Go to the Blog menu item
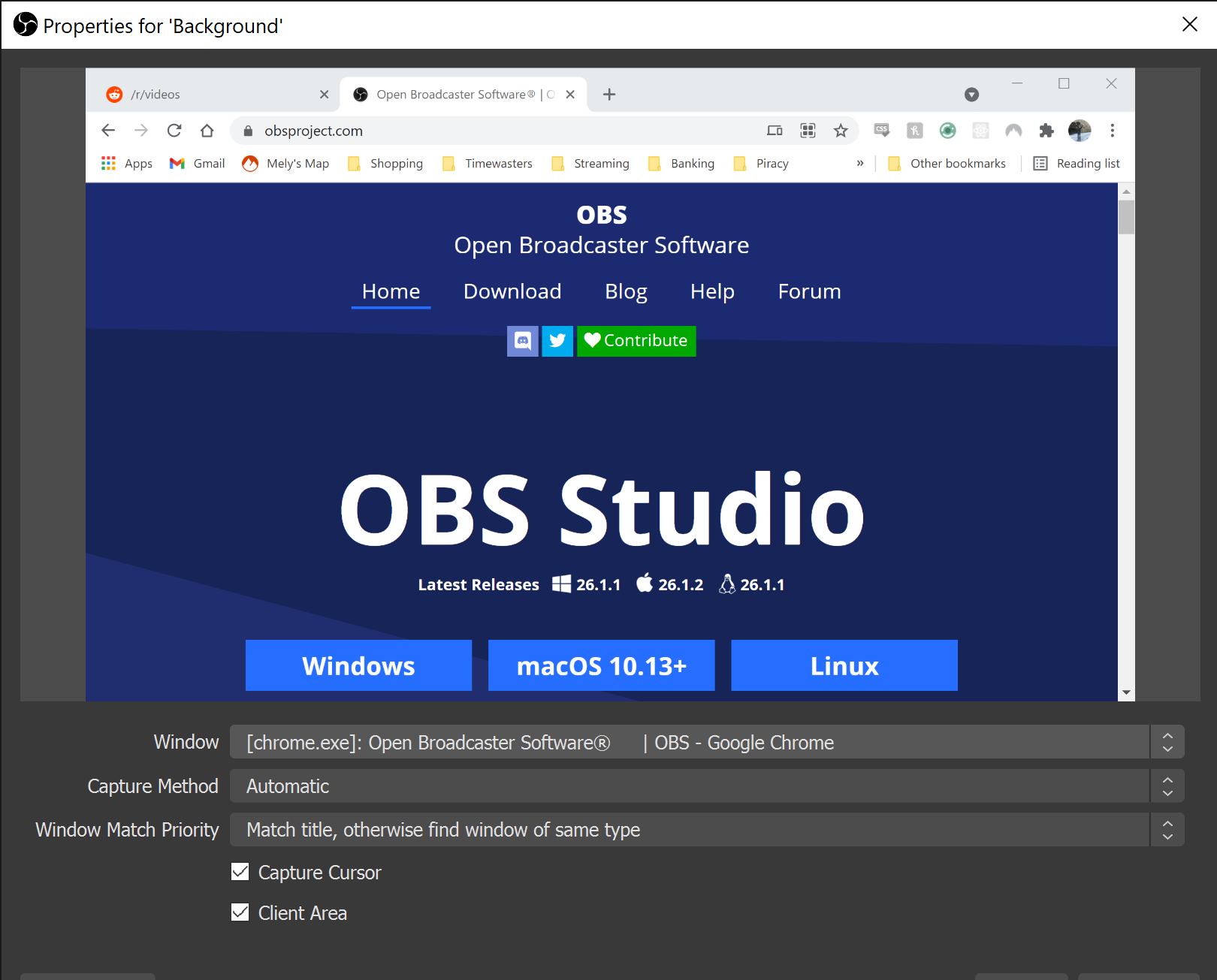The width and height of the screenshot is (1217, 980). point(626,291)
